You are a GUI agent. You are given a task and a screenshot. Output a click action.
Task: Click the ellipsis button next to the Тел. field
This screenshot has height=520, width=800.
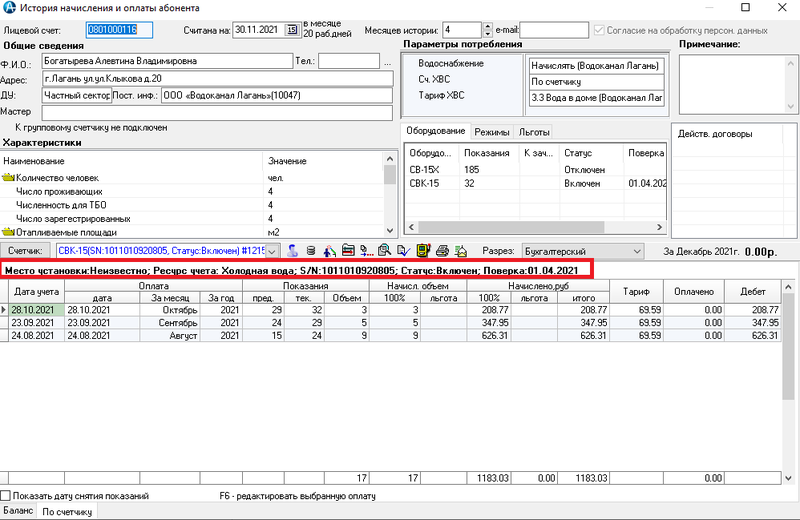[x=388, y=62]
